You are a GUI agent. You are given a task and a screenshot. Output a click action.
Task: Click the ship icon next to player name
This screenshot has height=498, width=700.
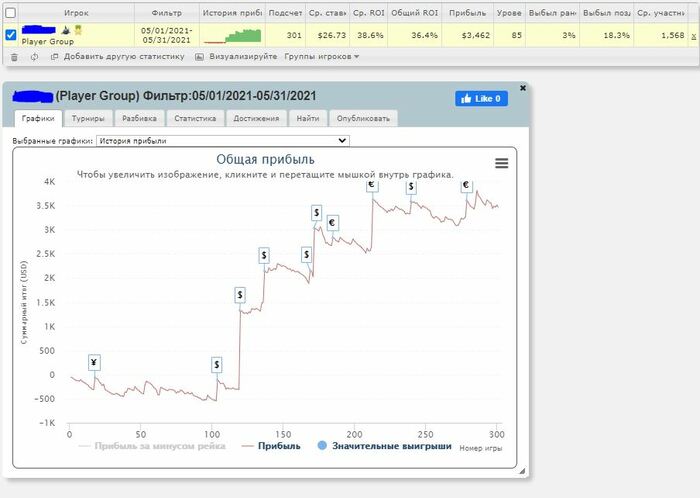coord(66,30)
